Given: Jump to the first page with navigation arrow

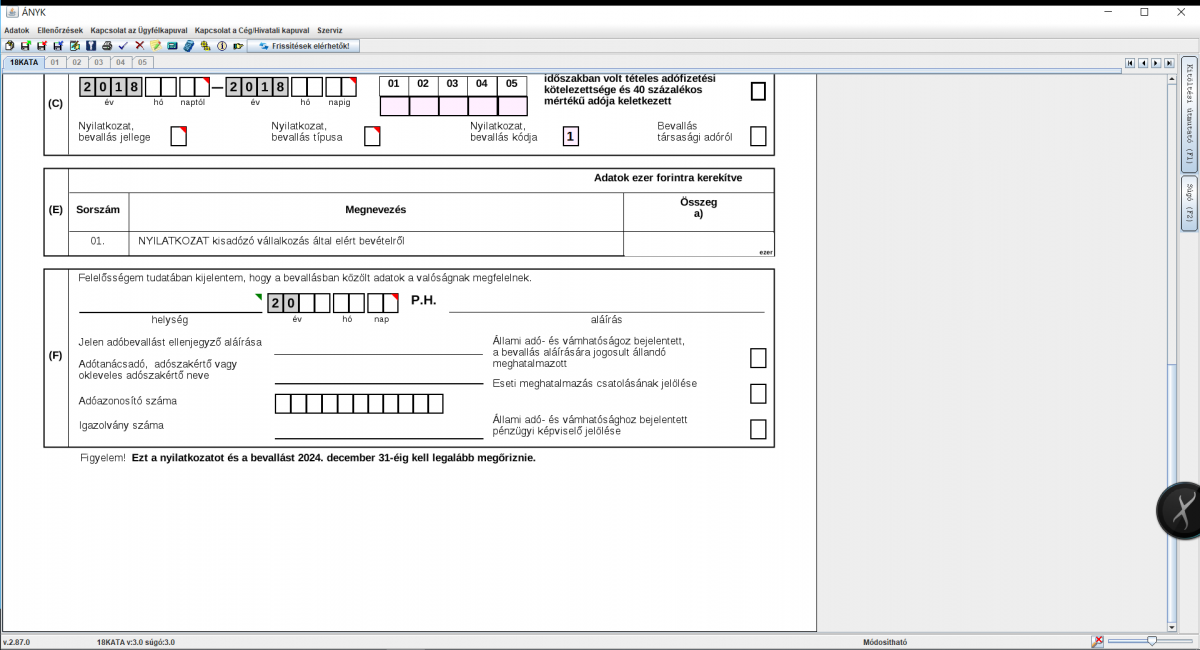Looking at the screenshot, I should point(1130,62).
